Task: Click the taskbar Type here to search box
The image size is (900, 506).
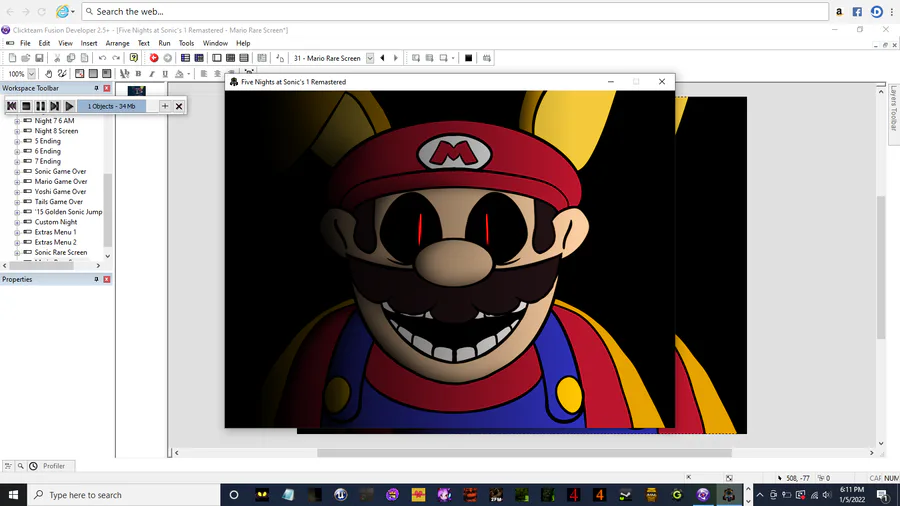Action: coord(123,495)
